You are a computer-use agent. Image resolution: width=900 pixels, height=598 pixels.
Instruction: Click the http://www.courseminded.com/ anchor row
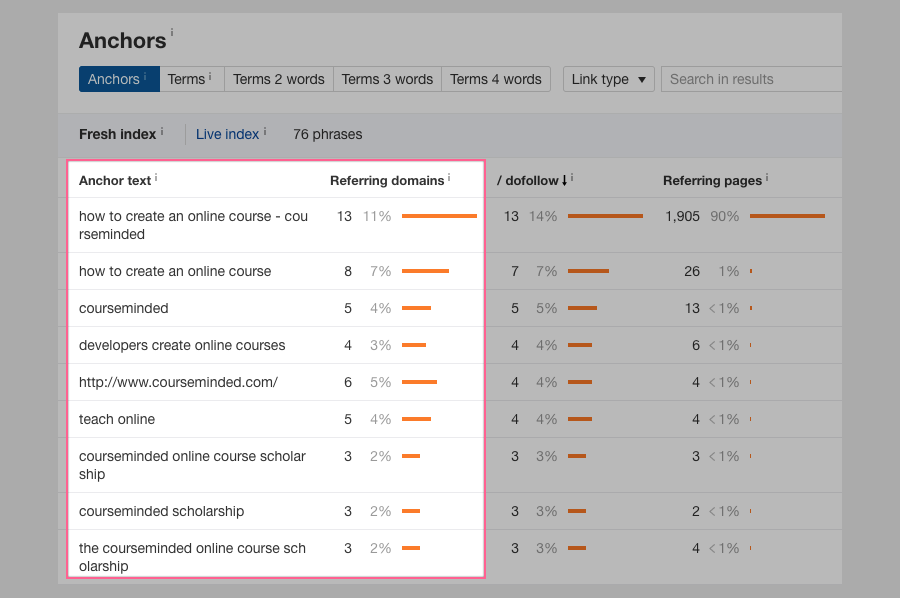pos(178,382)
